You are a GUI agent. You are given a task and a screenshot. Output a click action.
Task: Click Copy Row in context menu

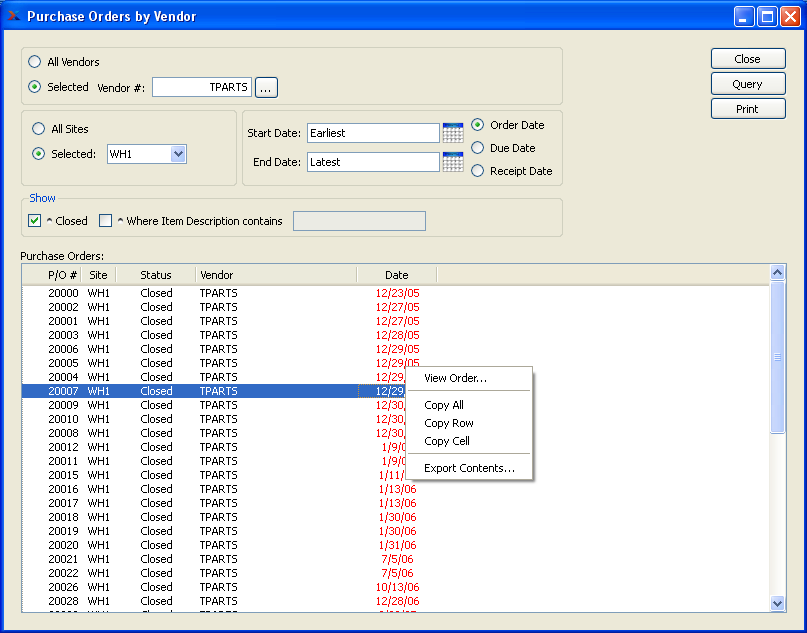pyautogui.click(x=449, y=423)
